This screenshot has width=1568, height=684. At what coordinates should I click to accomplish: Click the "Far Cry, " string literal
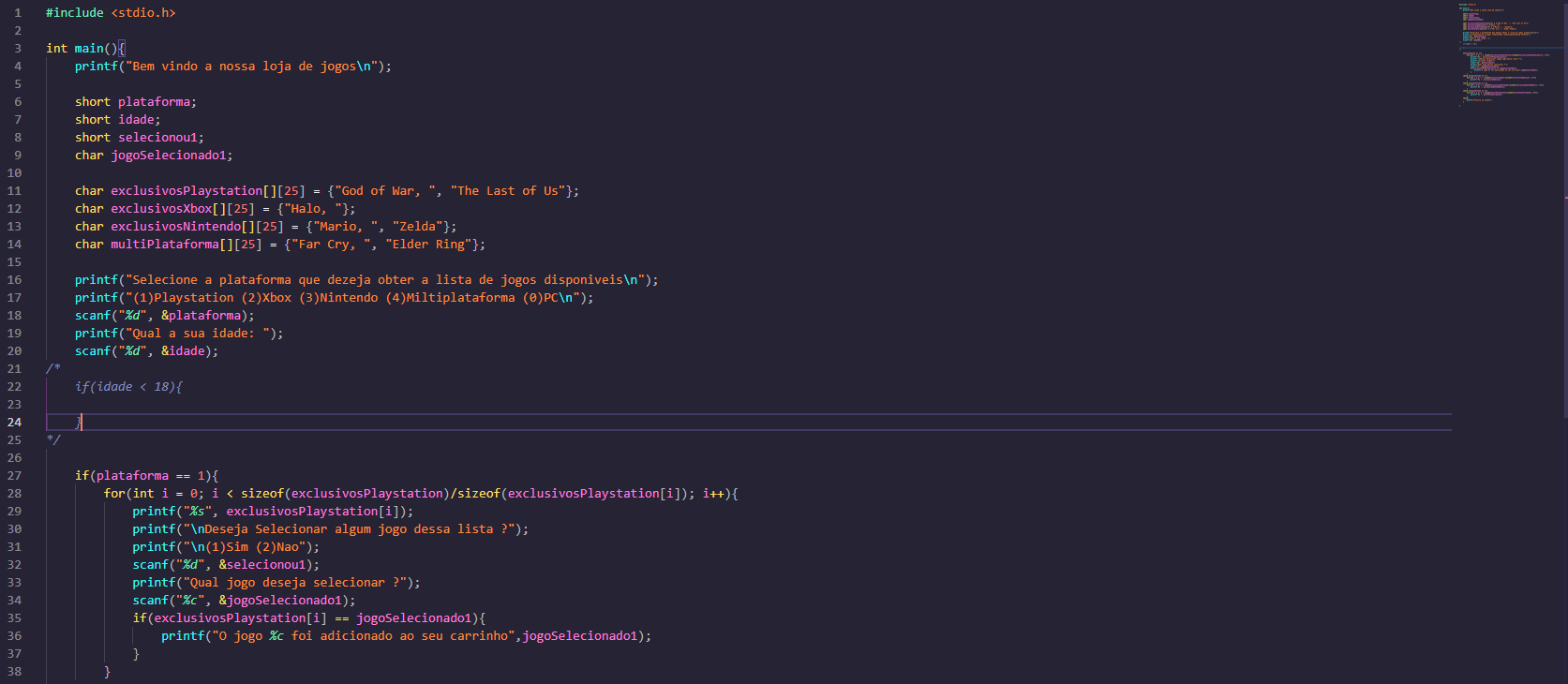(332, 245)
